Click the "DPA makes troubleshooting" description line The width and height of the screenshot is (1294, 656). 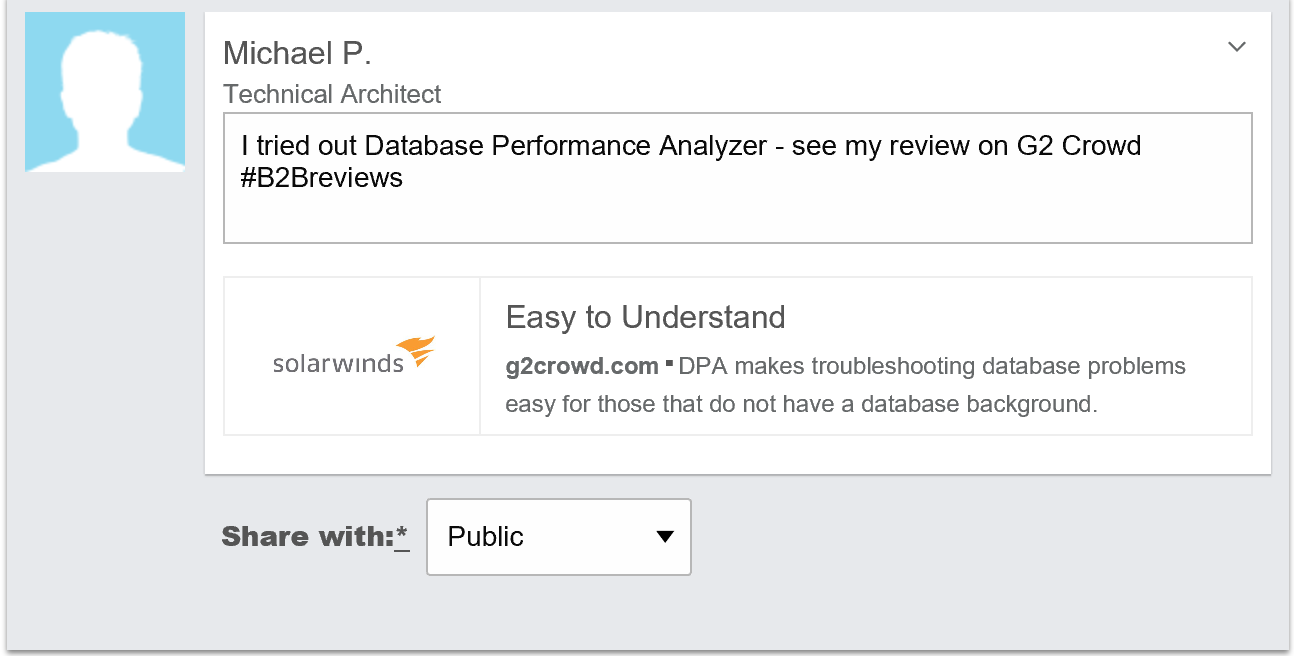tap(932, 366)
